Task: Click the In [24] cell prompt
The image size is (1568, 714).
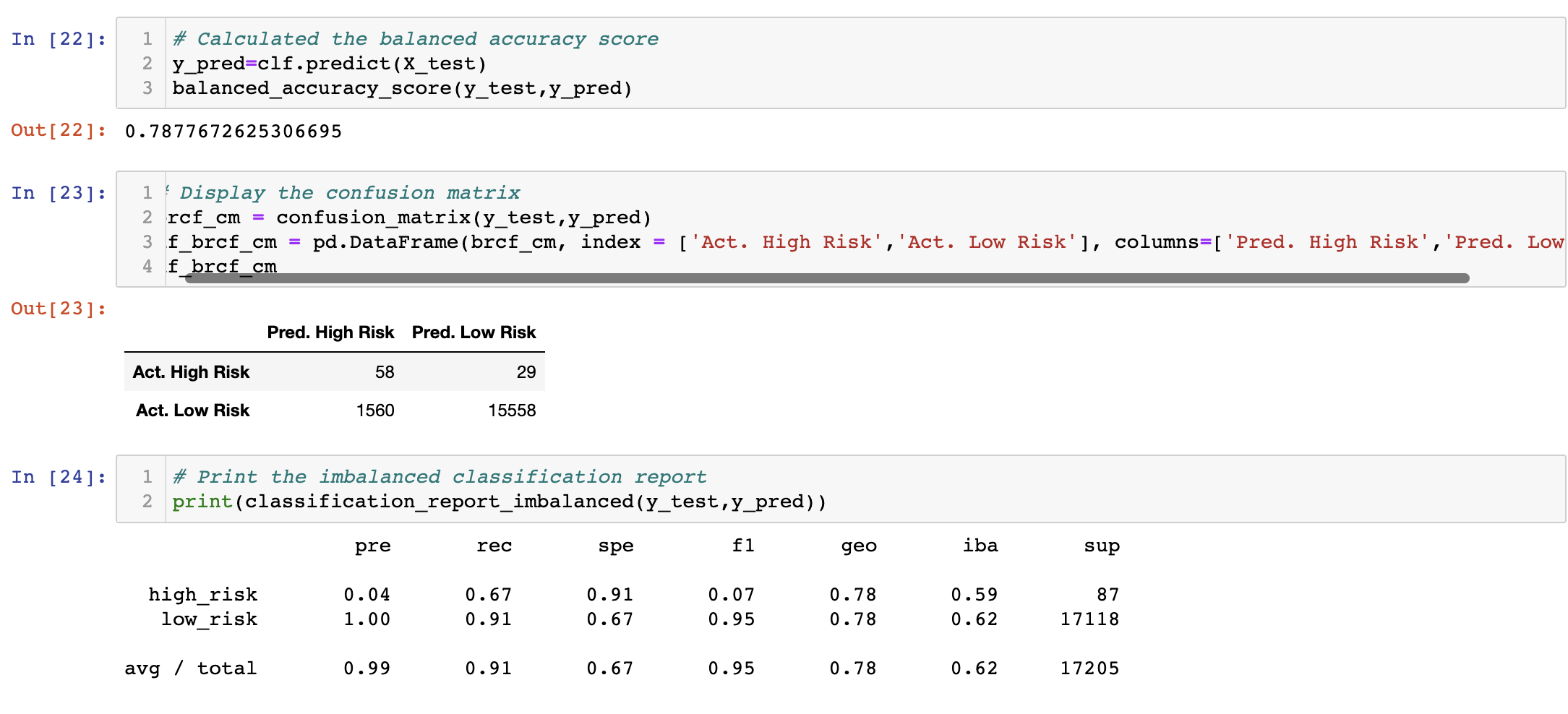Action: (58, 477)
